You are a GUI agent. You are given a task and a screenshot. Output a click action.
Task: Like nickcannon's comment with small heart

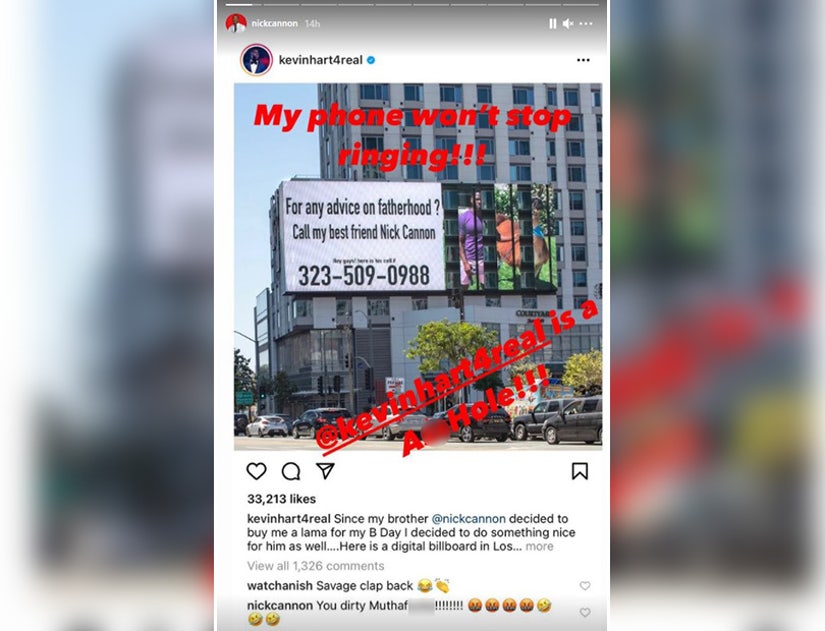pyautogui.click(x=585, y=612)
